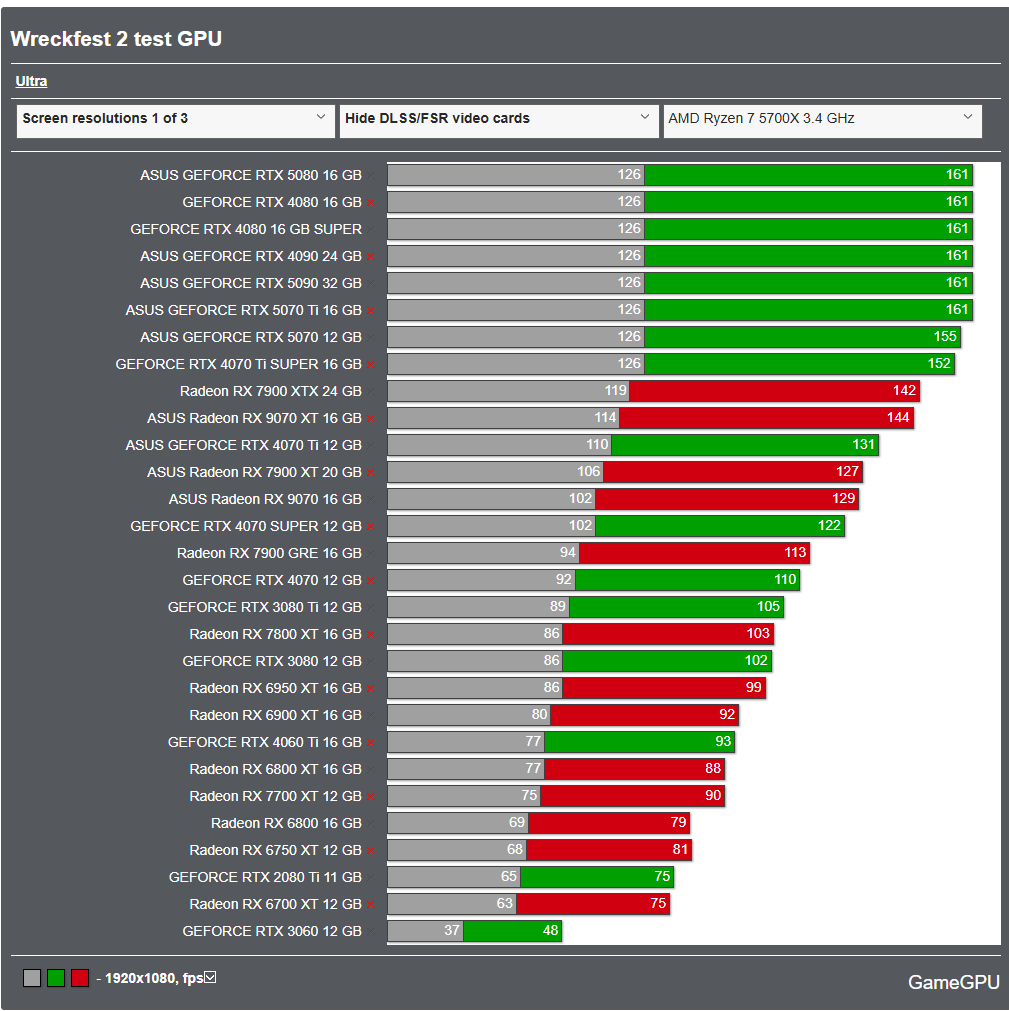
Task: Click X next to RTX 5070 Ti 16 GB
Action: click(371, 311)
